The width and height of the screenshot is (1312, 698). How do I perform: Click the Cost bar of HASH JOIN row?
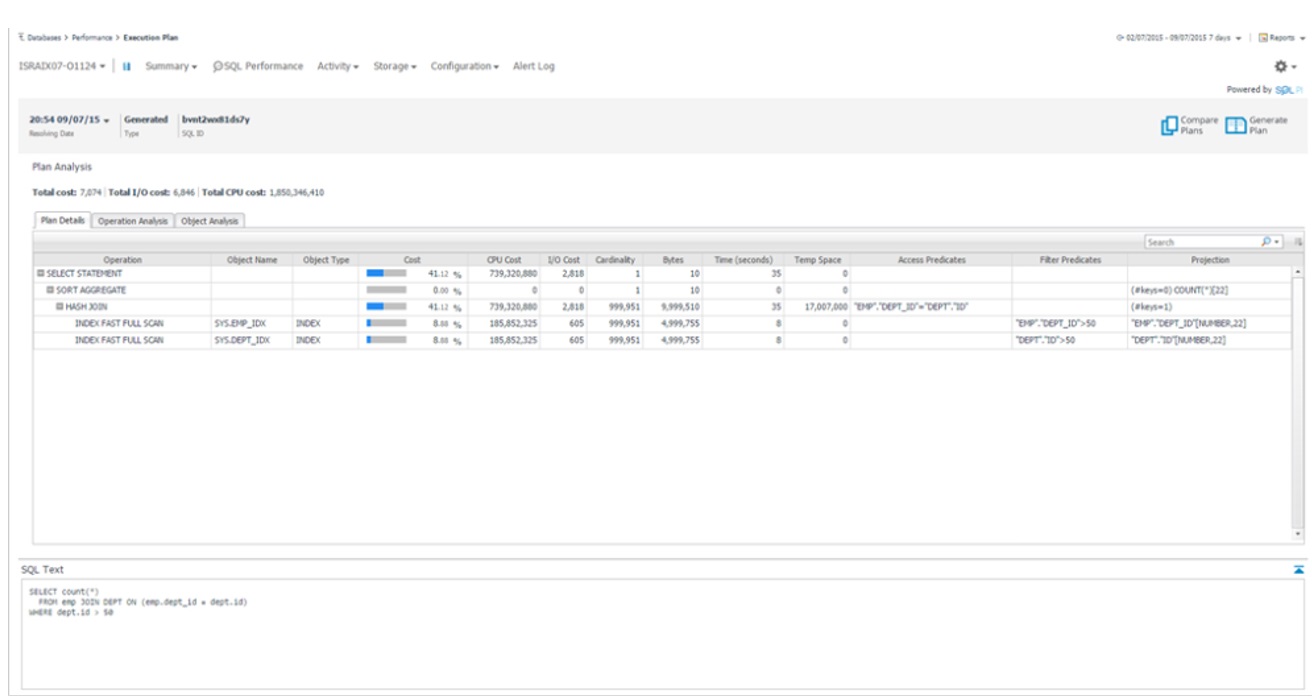point(386,307)
